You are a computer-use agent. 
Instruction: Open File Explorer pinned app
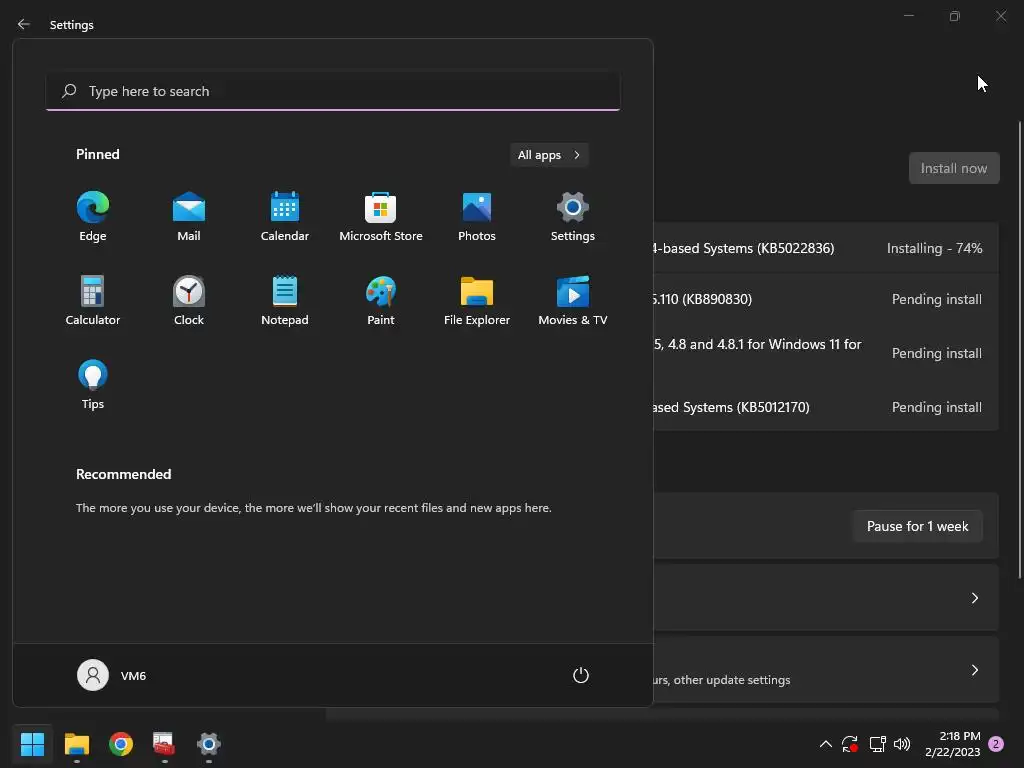477,300
